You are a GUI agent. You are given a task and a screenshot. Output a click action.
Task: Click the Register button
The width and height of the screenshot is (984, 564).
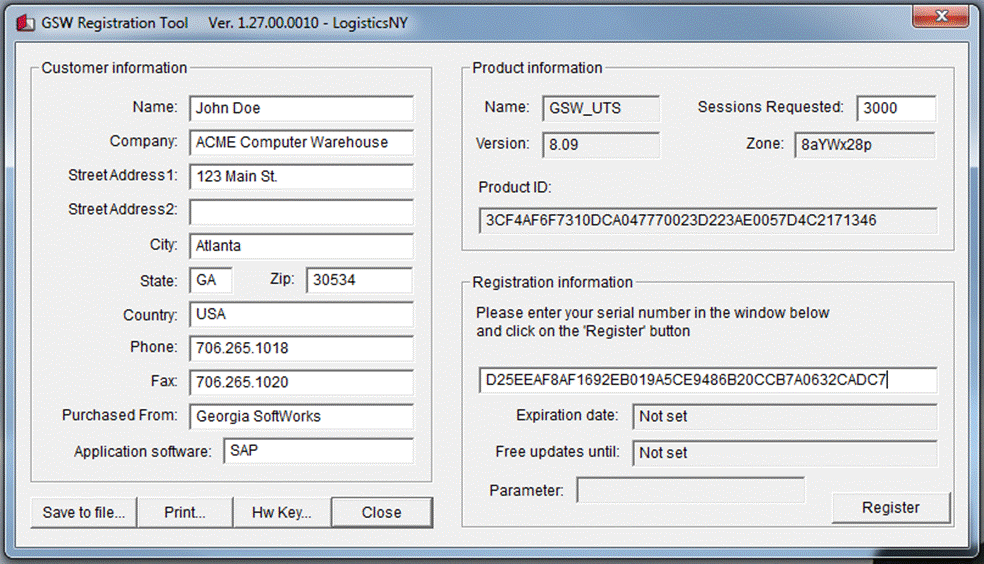point(891,508)
